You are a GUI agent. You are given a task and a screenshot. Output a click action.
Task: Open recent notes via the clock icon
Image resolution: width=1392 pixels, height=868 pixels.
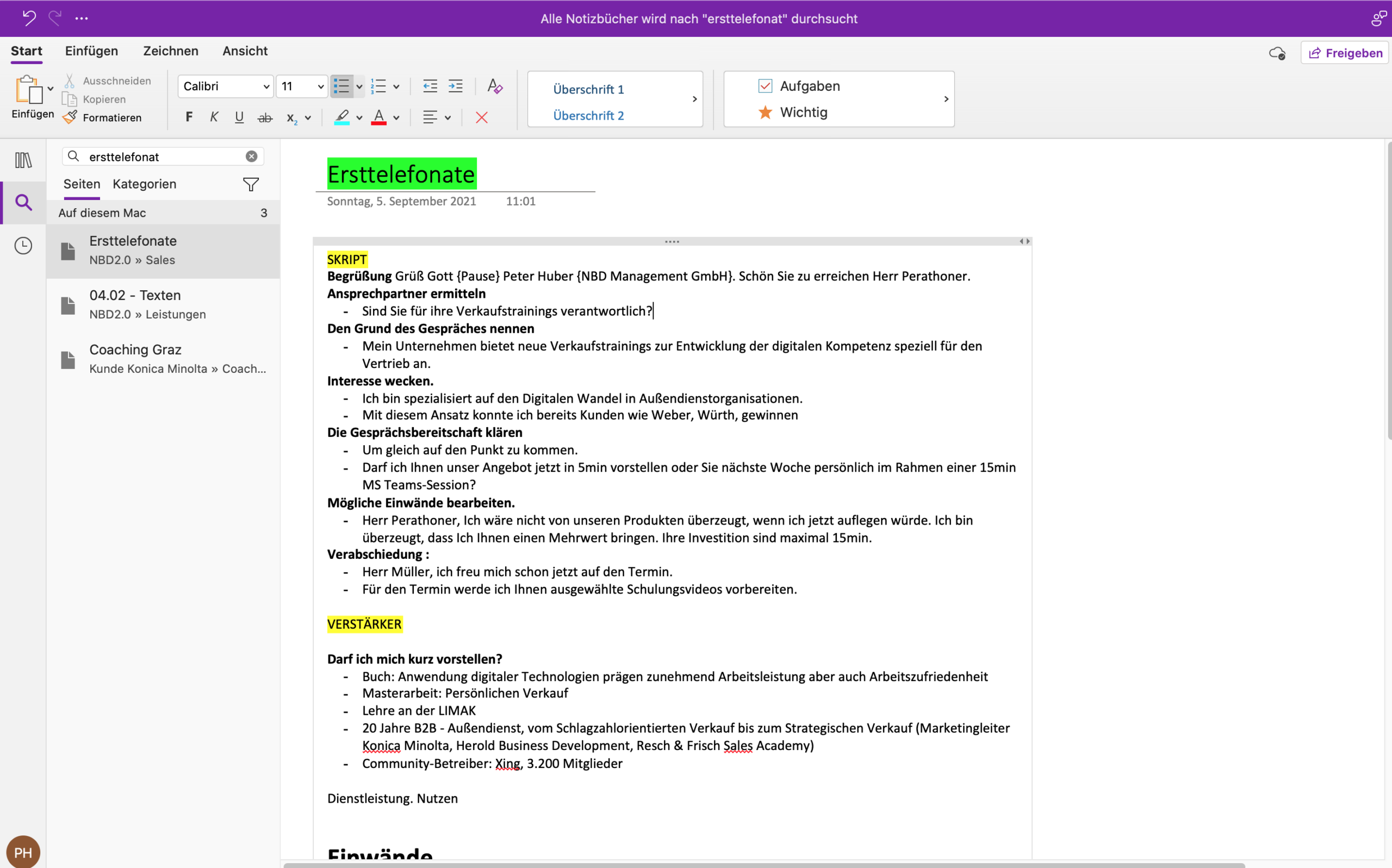coord(23,245)
